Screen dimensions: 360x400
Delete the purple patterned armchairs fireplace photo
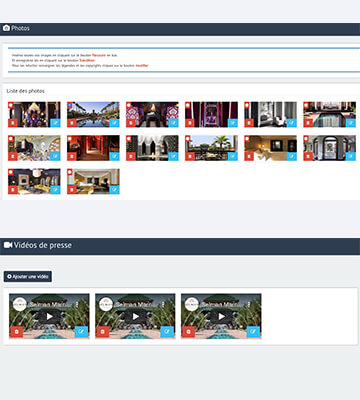coord(131,123)
